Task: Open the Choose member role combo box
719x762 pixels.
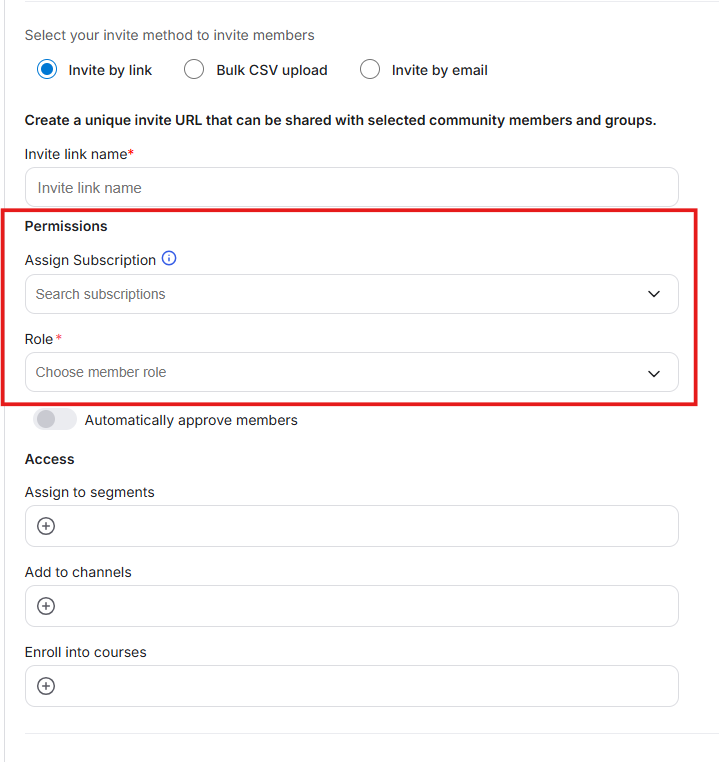Action: [x=330, y=372]
